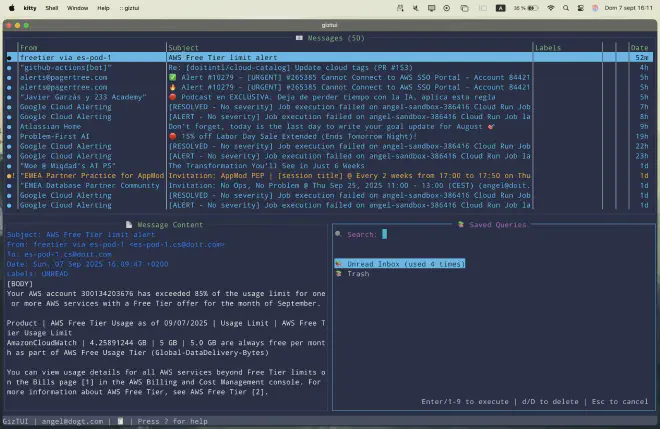Click the keyboard input source A icon

pyautogui.click(x=500, y=8)
